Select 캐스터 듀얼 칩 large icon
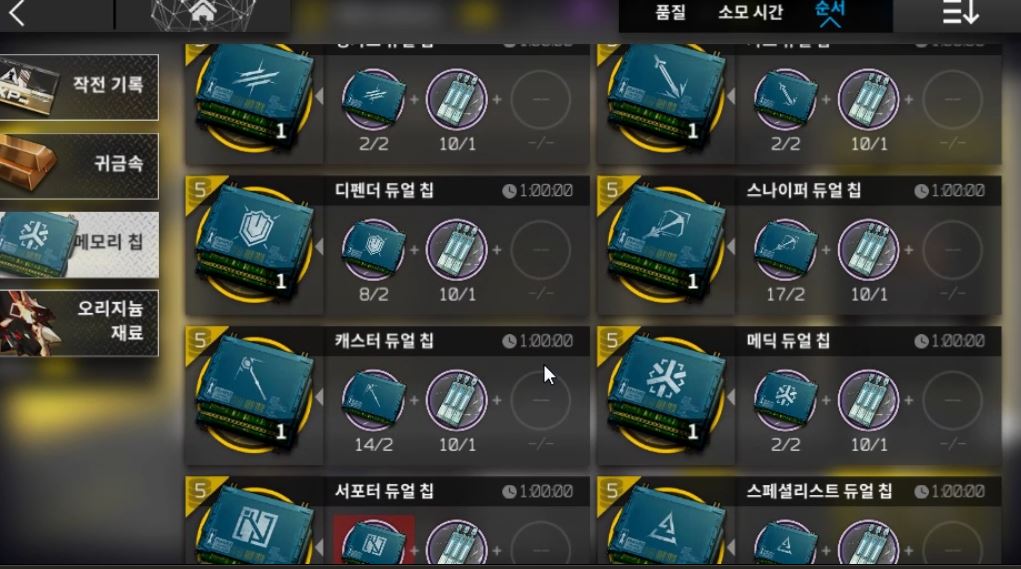 (254, 395)
